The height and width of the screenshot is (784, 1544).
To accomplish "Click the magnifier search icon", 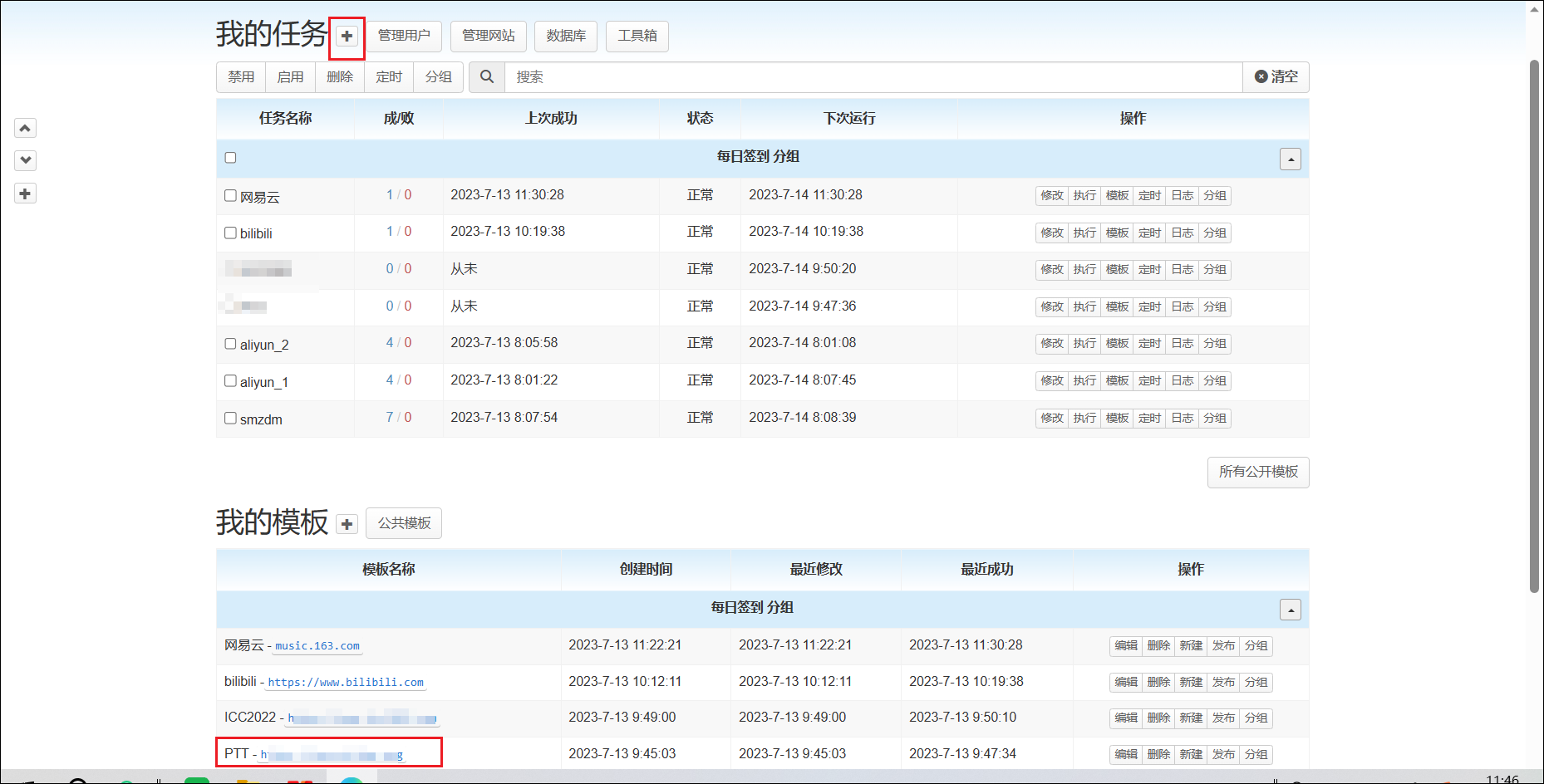I will click(487, 77).
